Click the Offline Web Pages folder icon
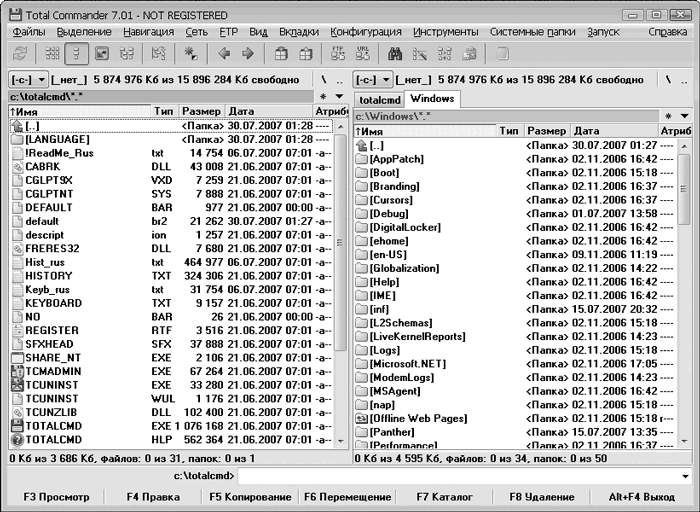The width and height of the screenshot is (700, 512). click(361, 419)
